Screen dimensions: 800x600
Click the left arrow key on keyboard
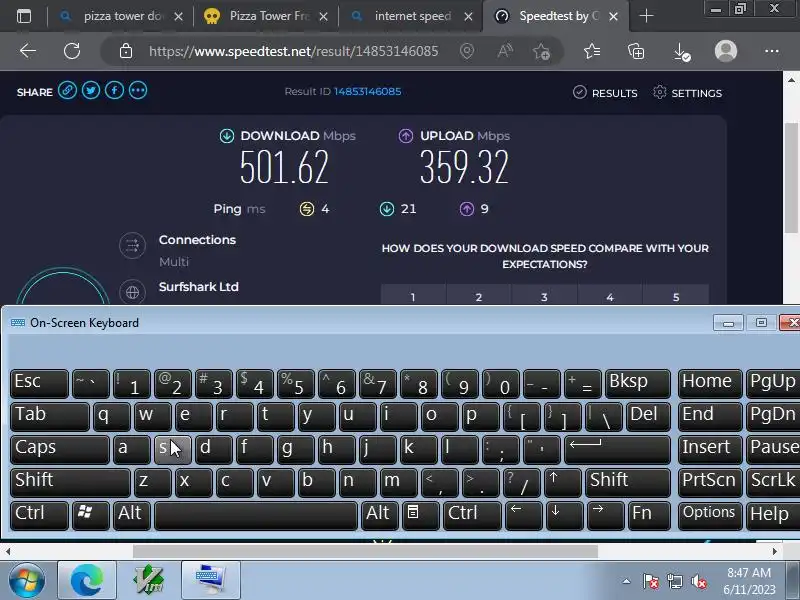523,515
